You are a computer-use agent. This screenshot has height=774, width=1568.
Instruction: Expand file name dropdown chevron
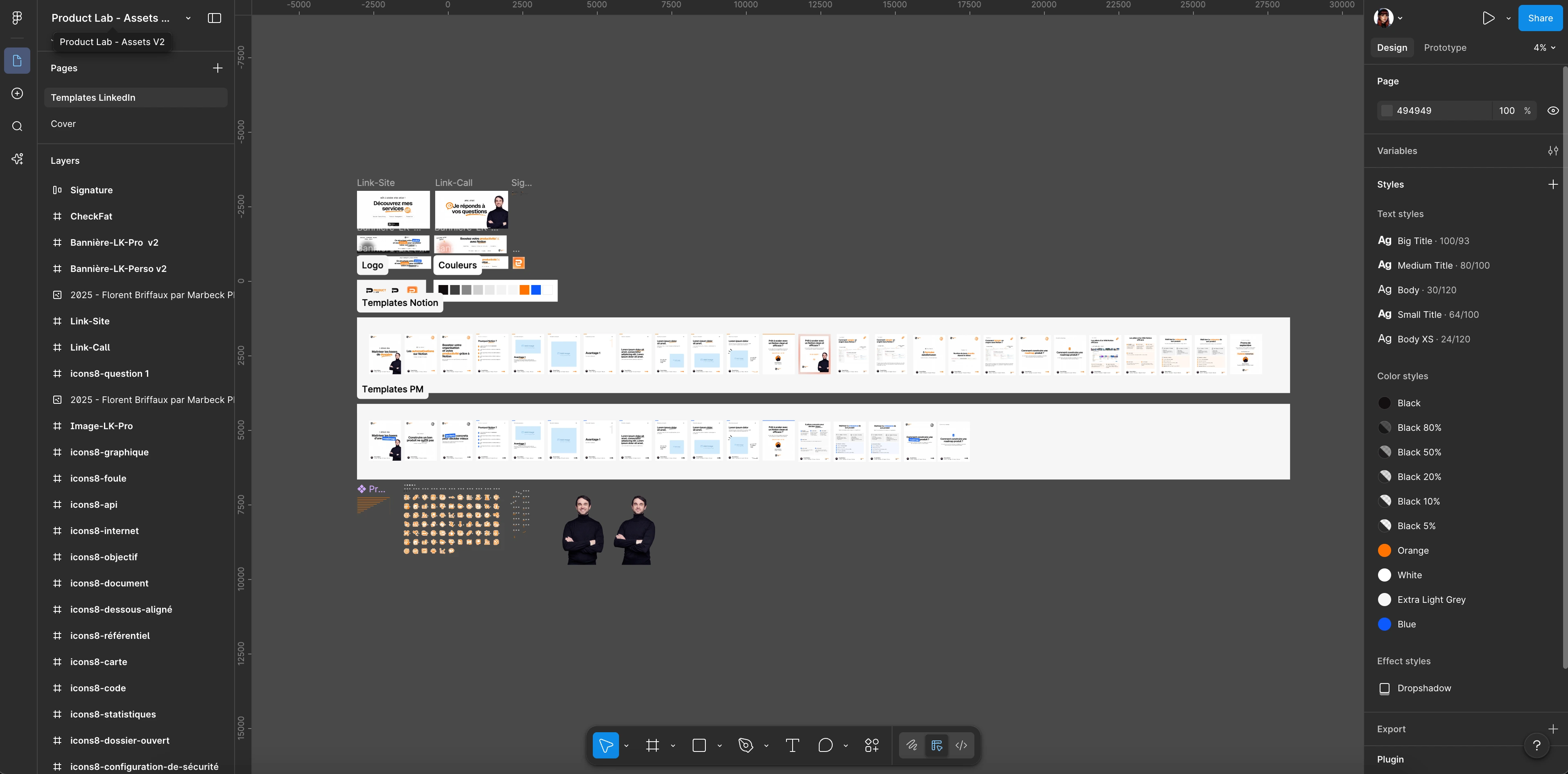(x=188, y=18)
